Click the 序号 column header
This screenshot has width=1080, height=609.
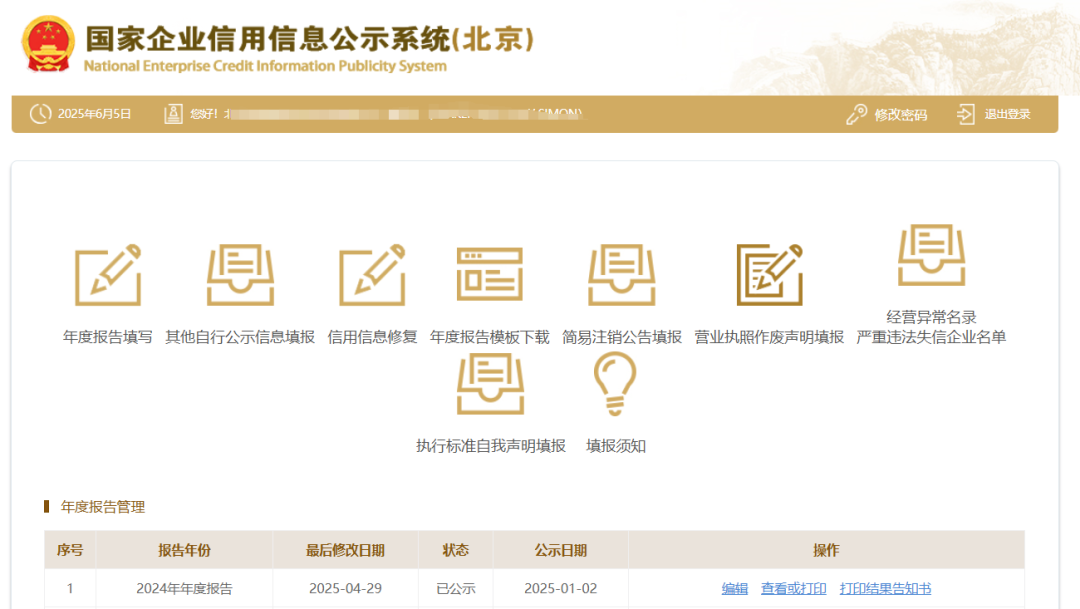click(x=70, y=550)
